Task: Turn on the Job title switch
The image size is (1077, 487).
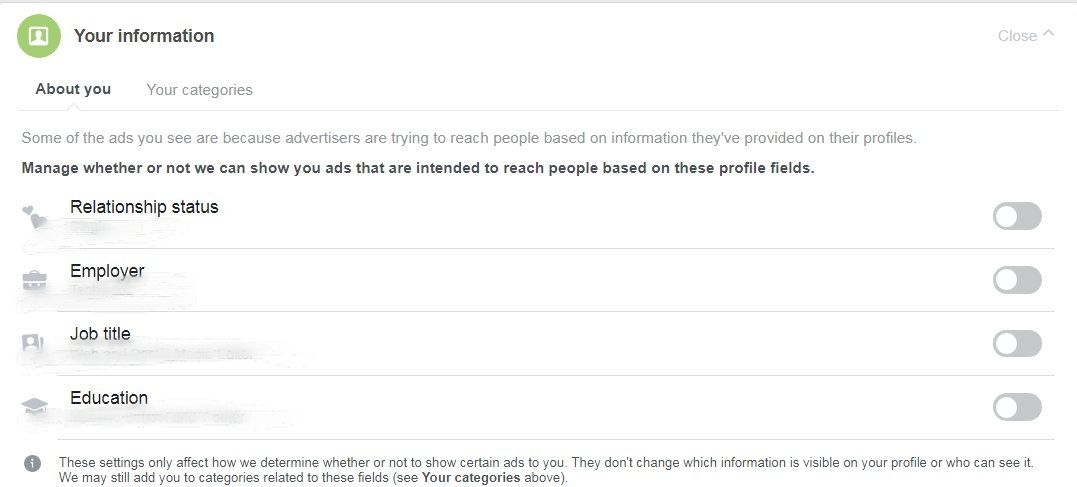Action: 1017,343
